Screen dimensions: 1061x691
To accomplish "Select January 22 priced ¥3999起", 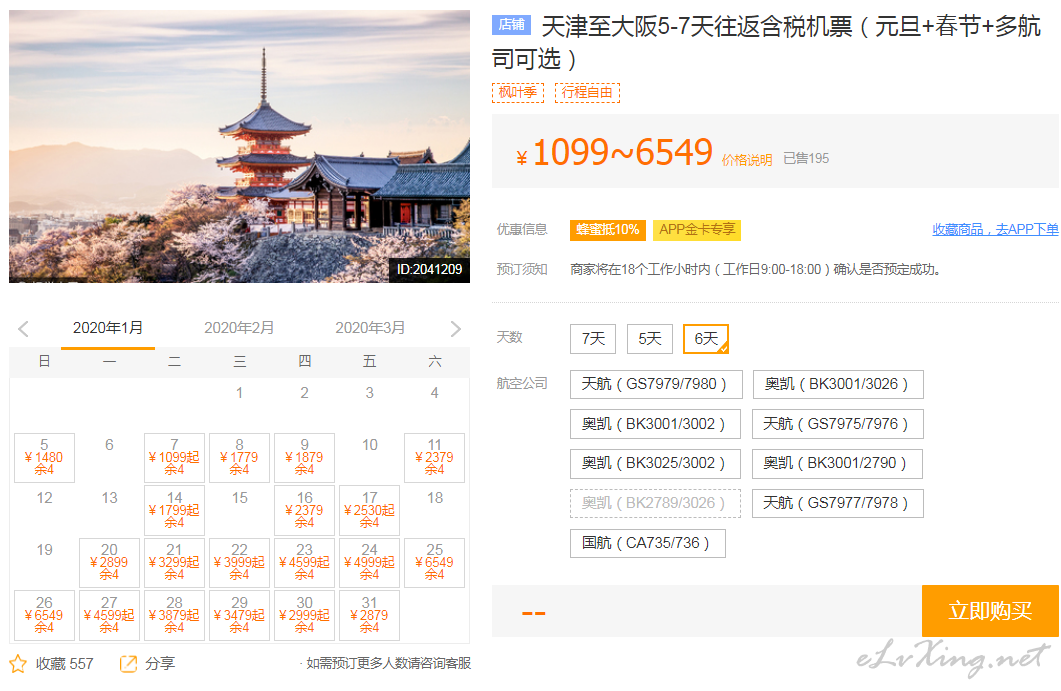I will [x=240, y=562].
